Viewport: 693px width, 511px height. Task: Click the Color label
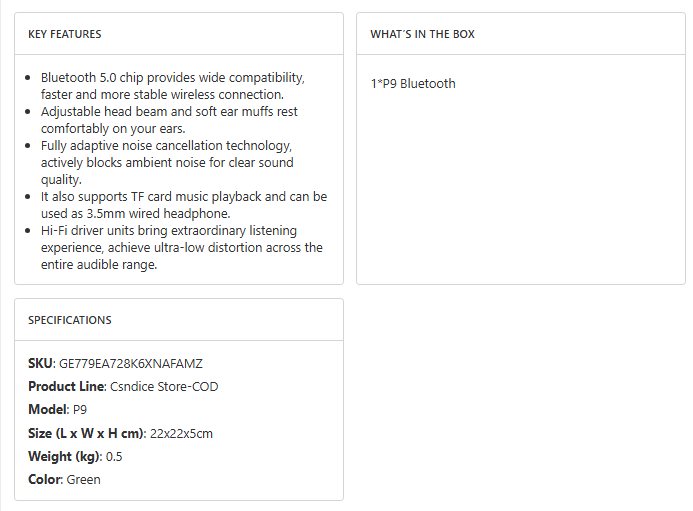[44, 479]
